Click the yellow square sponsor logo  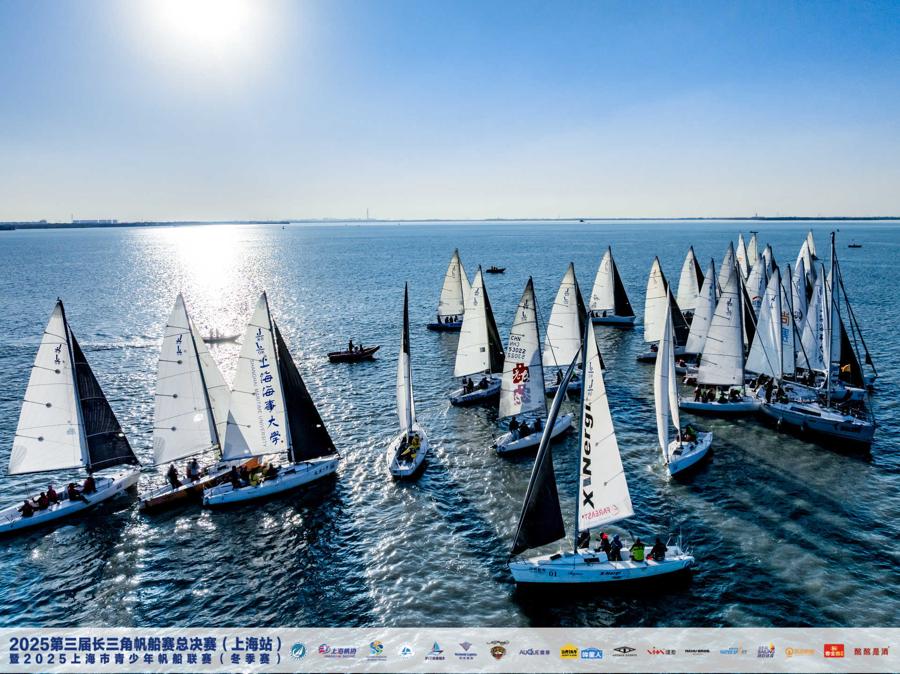pyautogui.click(x=568, y=651)
